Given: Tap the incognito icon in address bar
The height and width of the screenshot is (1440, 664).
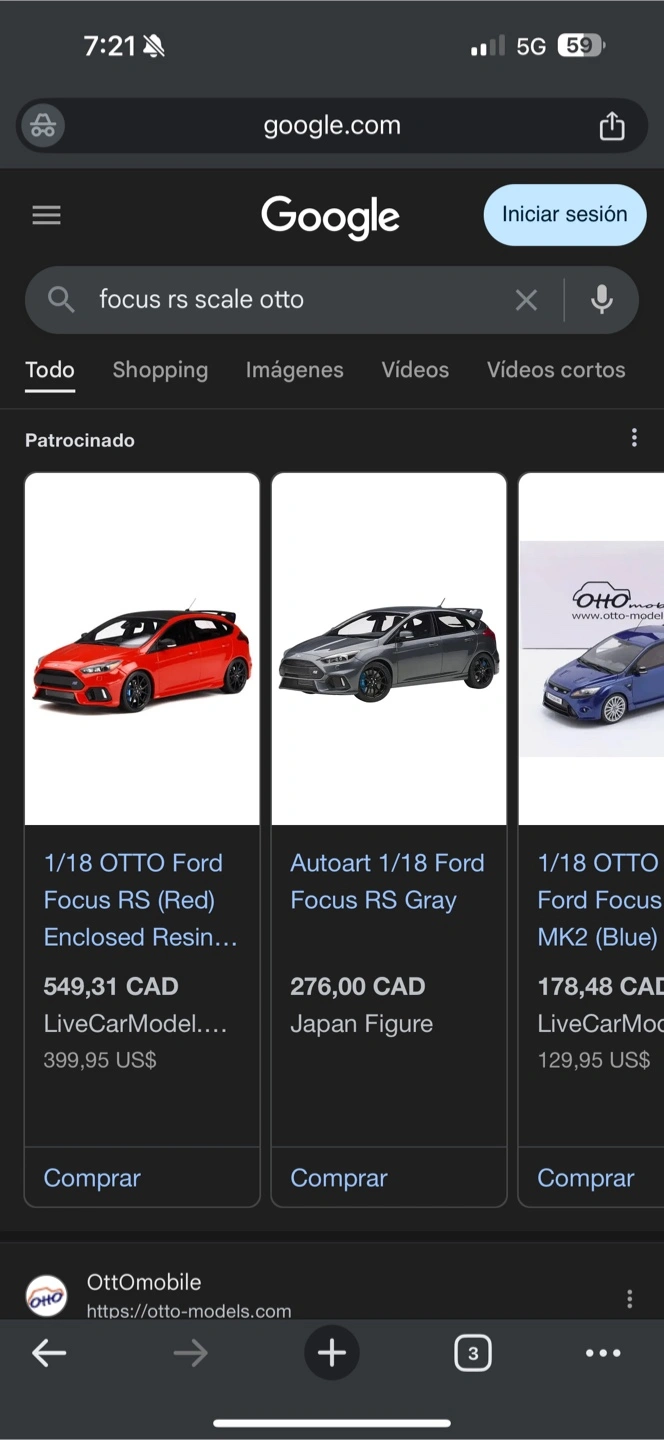Looking at the screenshot, I should [43, 126].
